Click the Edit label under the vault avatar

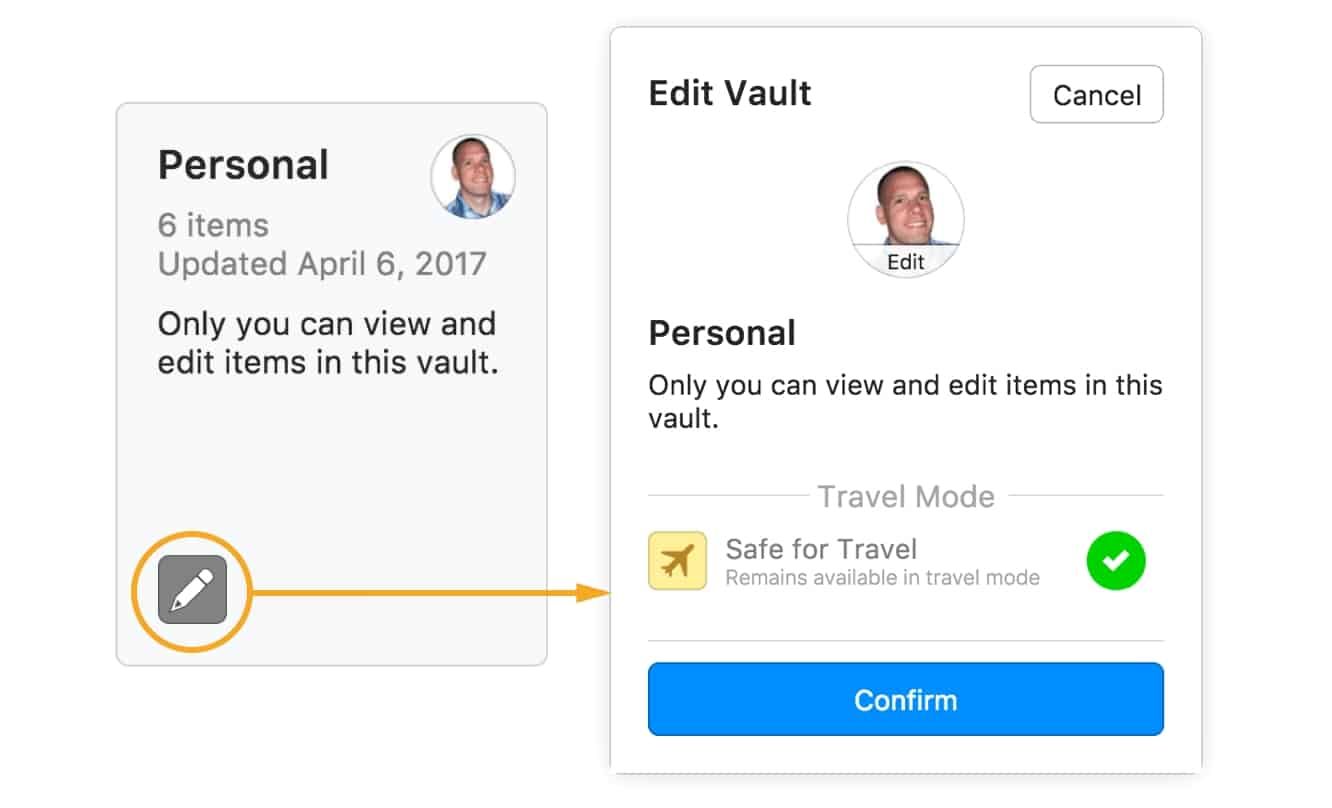905,262
